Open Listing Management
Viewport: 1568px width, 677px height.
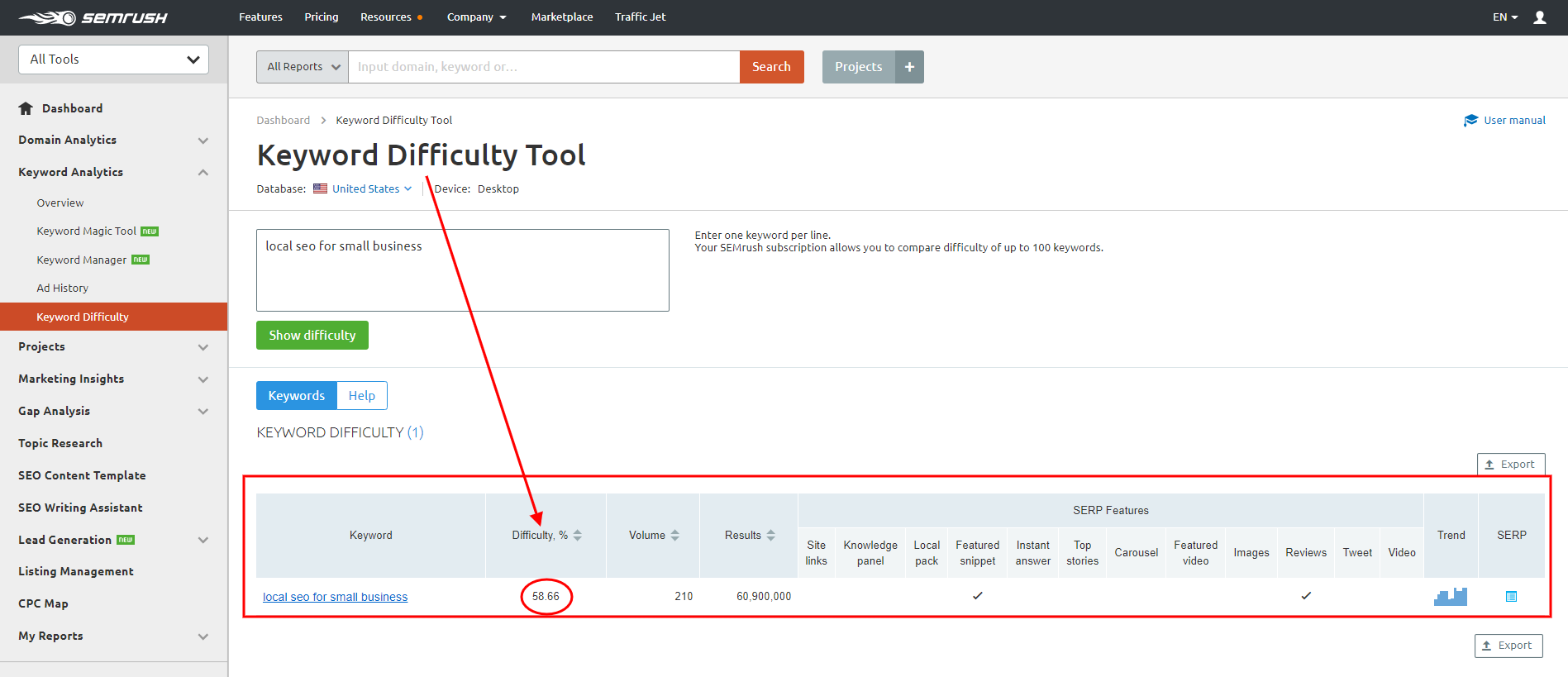[x=76, y=572]
